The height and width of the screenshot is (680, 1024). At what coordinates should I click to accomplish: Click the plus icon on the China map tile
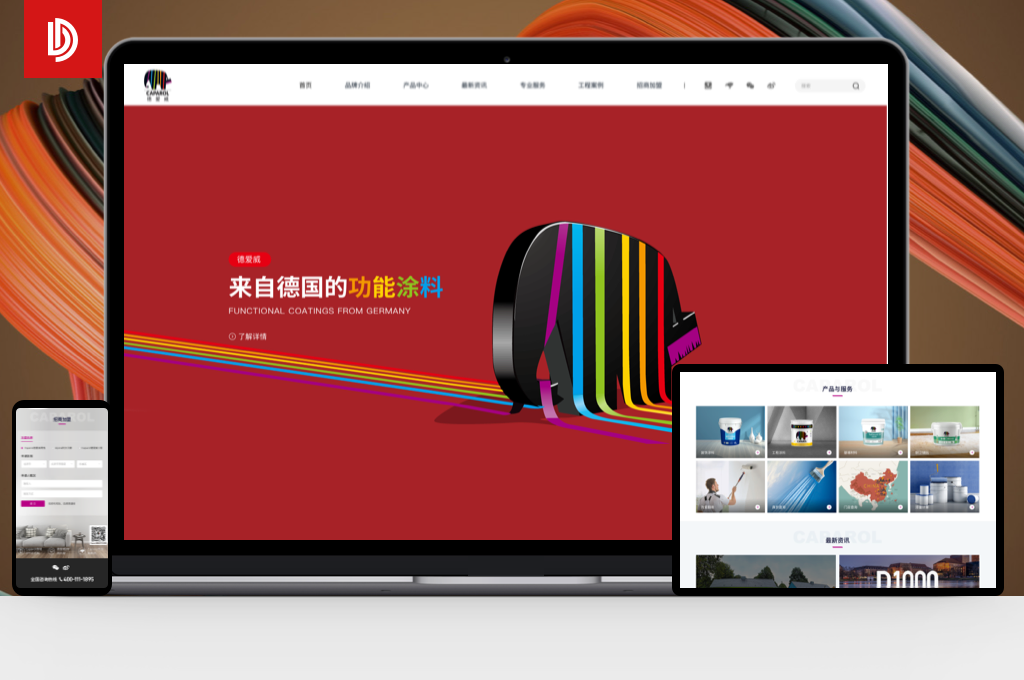point(900,507)
